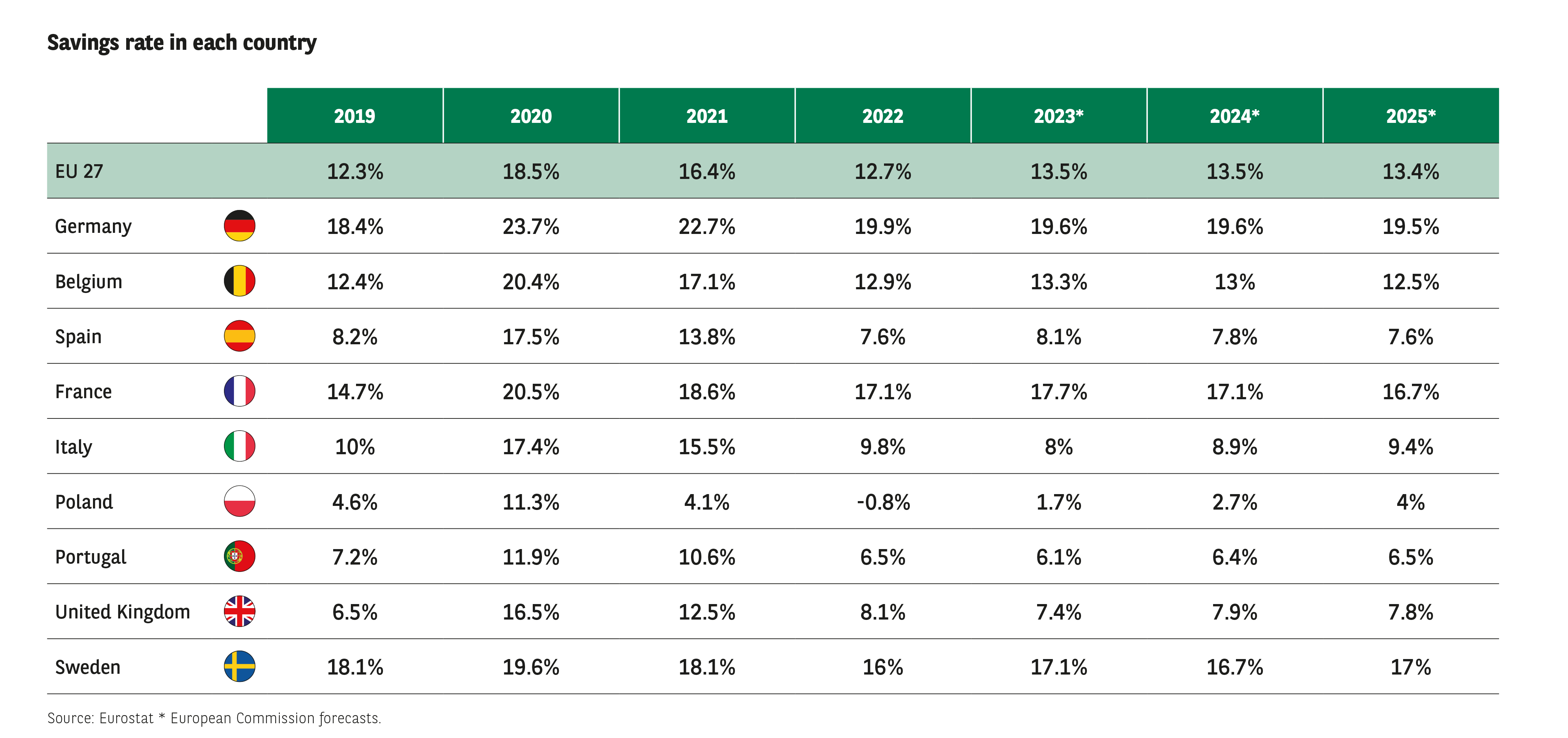Select the Italy flag icon
1568x738 pixels.
click(x=239, y=446)
